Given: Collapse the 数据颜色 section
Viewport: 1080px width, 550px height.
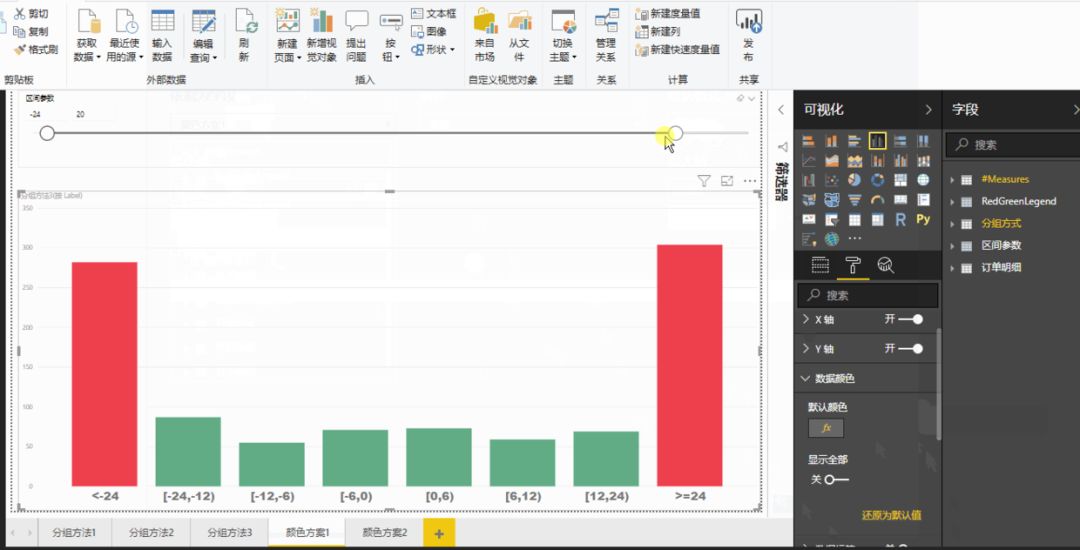Looking at the screenshot, I should [805, 379].
